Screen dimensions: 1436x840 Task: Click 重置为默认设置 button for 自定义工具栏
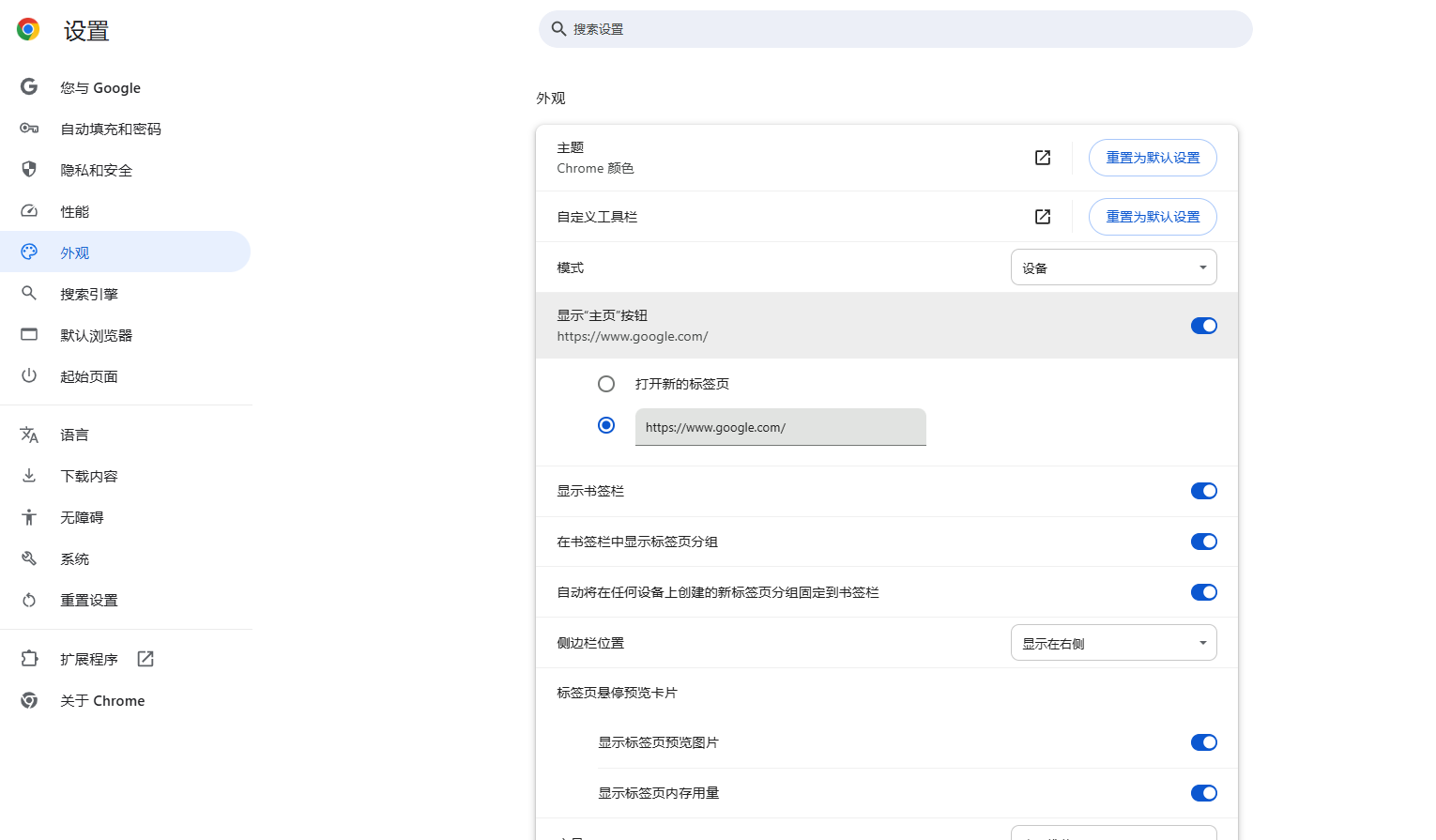[x=1153, y=217]
